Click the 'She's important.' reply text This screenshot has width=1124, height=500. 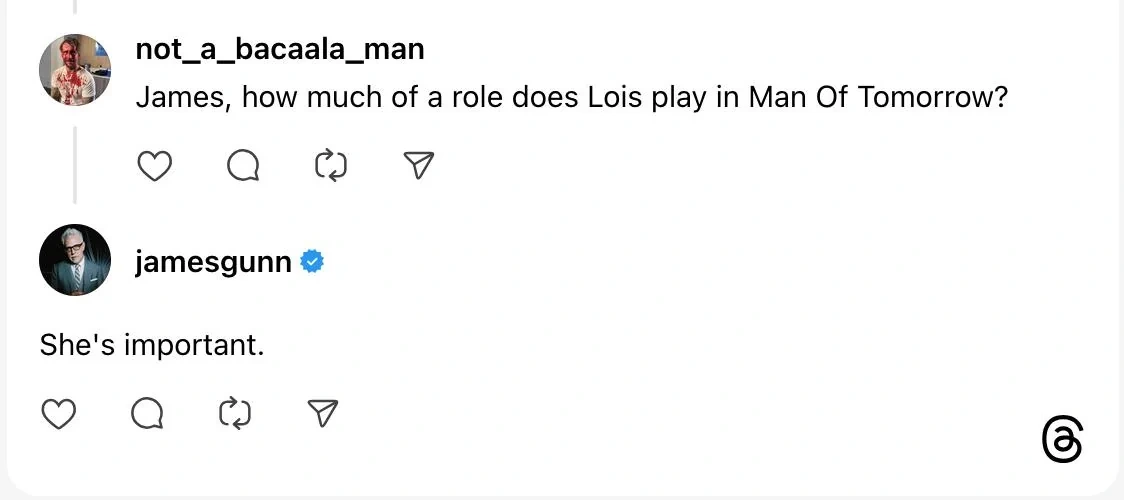click(x=151, y=345)
